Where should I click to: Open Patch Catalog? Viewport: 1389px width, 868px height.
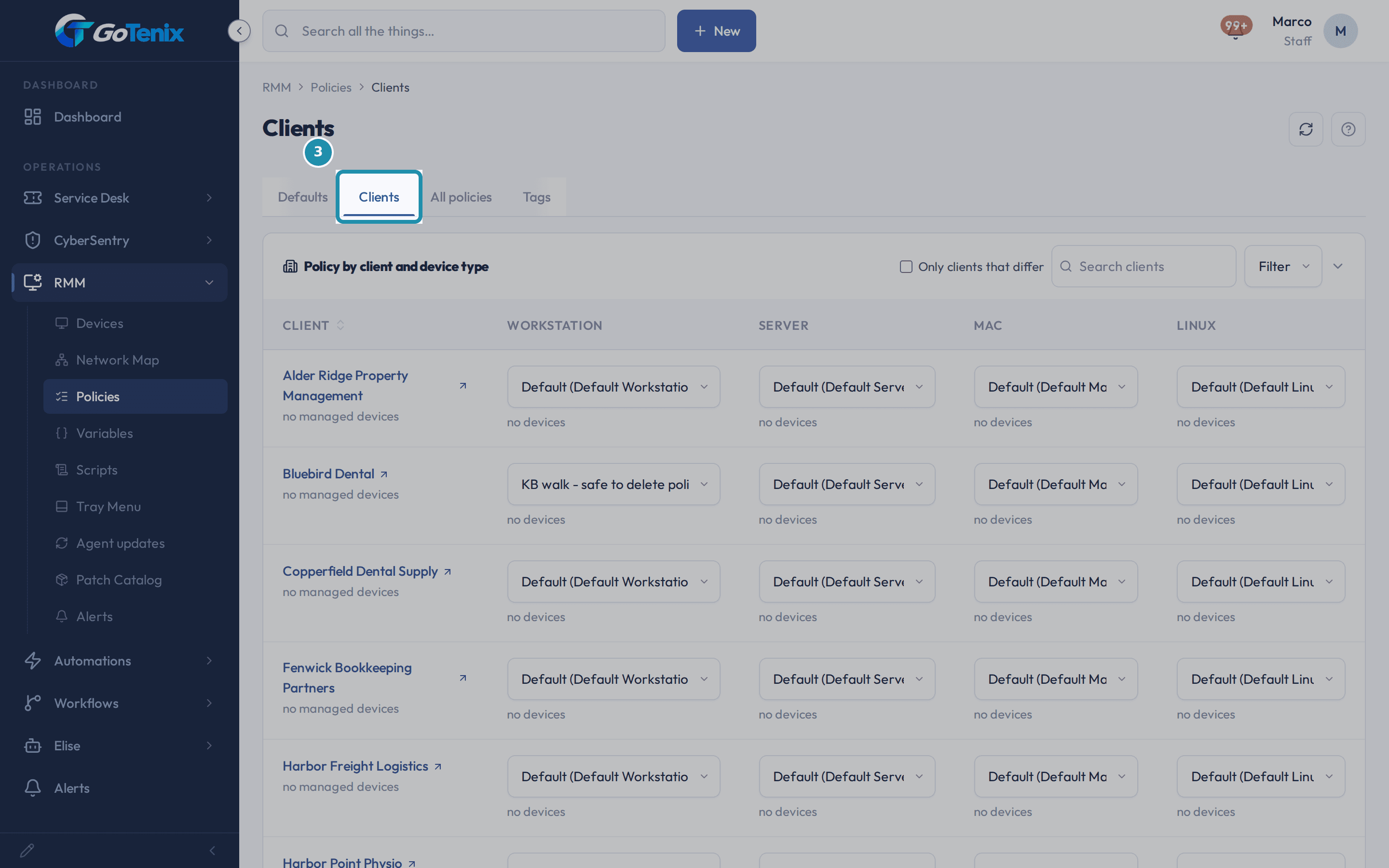(x=136, y=580)
